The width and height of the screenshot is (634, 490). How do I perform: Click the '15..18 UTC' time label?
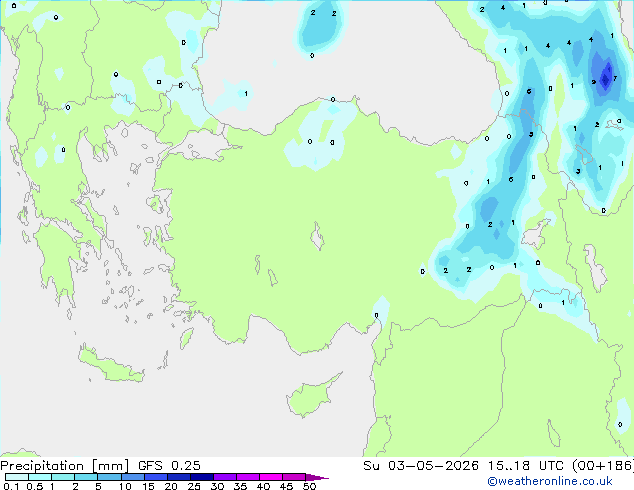(x=526, y=466)
